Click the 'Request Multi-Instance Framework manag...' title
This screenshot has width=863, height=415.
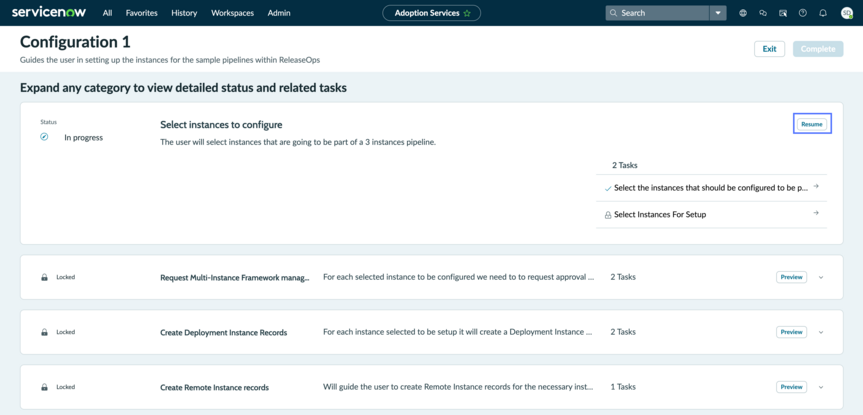tap(234, 278)
